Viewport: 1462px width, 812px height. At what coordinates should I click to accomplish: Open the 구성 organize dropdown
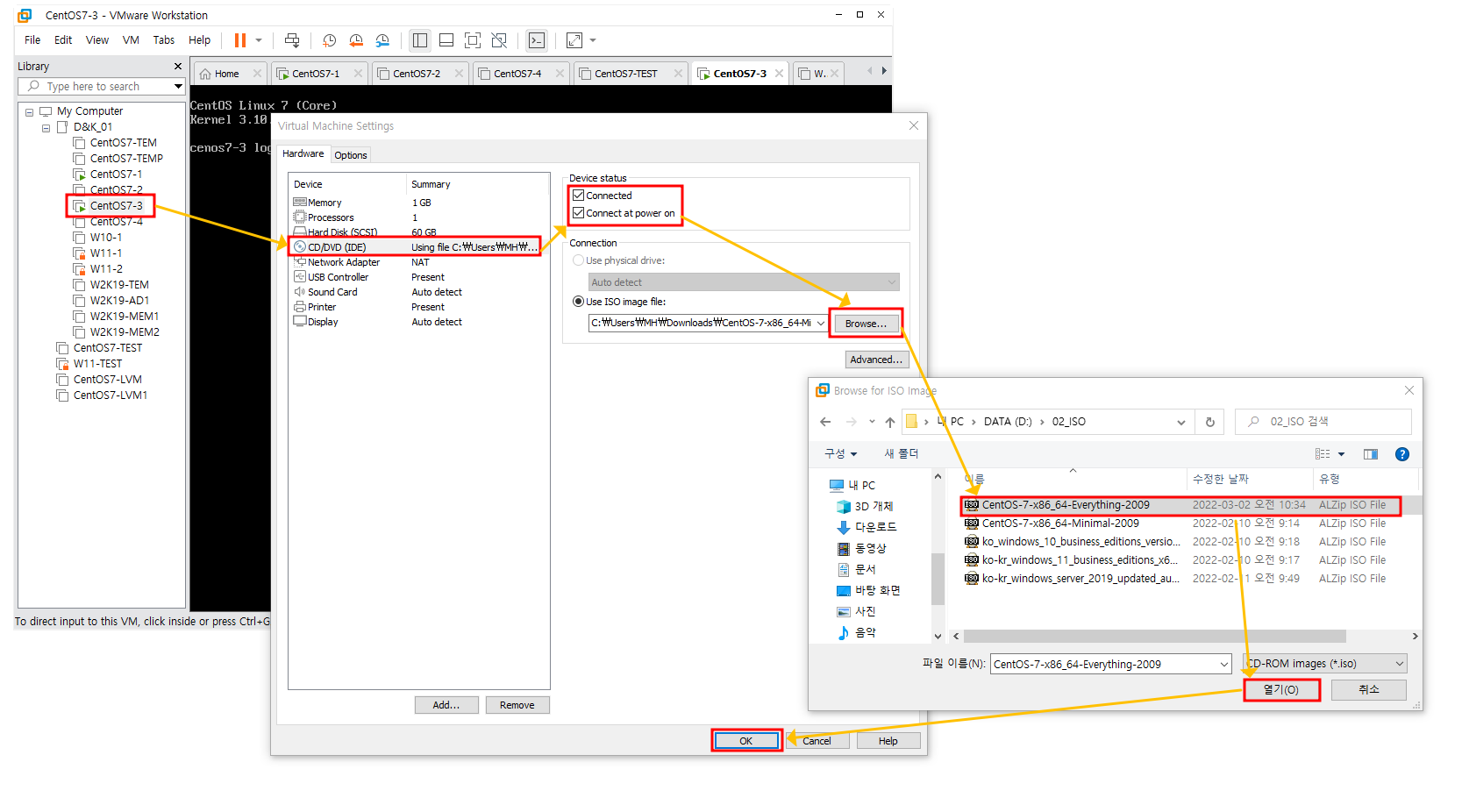pos(840,454)
